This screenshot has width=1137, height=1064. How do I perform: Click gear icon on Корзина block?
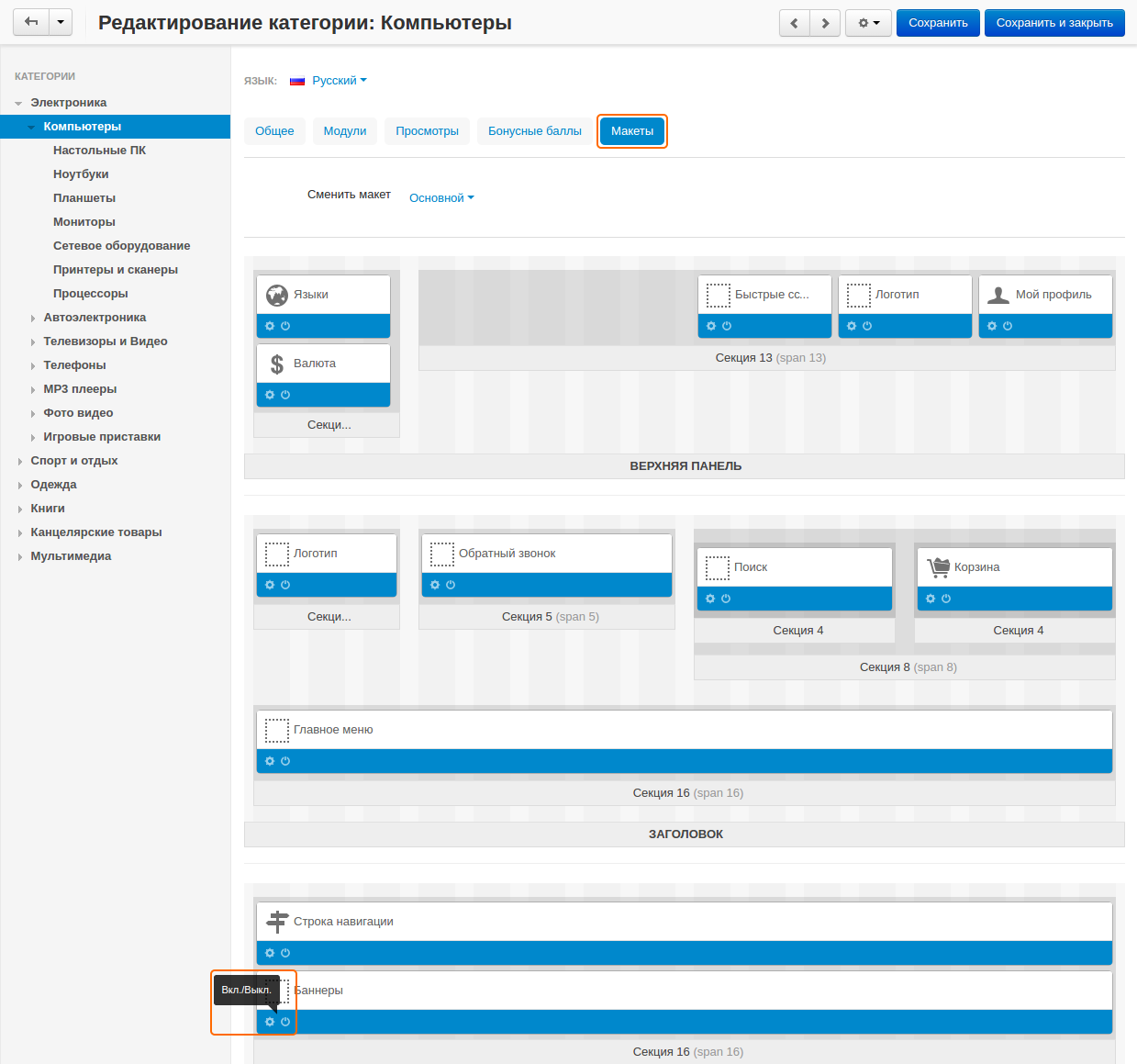pos(931,599)
